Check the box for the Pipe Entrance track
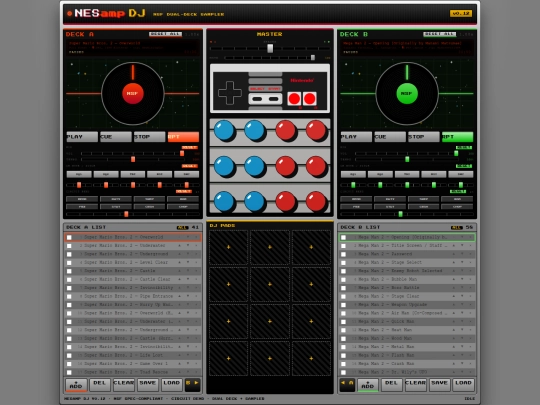 [69, 297]
